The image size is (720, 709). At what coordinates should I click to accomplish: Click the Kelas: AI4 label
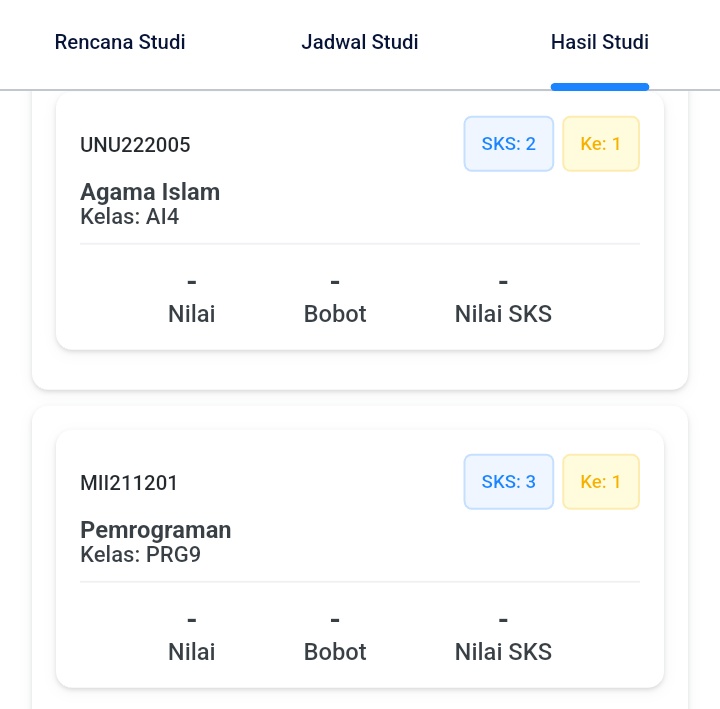tap(129, 216)
